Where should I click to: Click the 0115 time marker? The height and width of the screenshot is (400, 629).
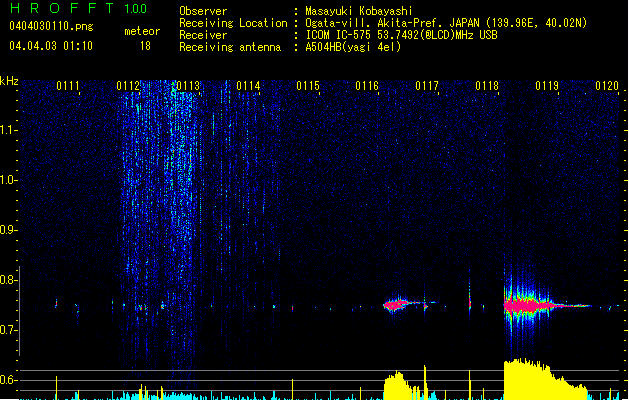(x=308, y=86)
